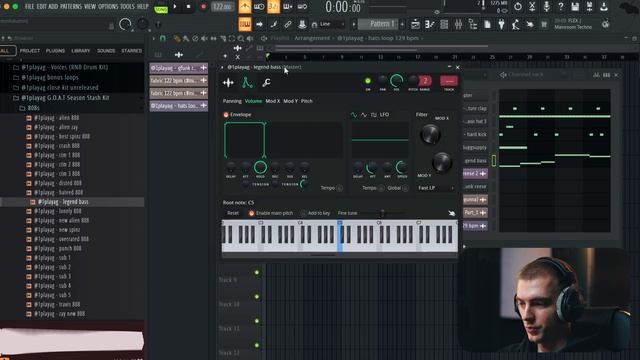Toggle the envelope Tempo switch
This screenshot has width=640, height=360.
[340, 188]
